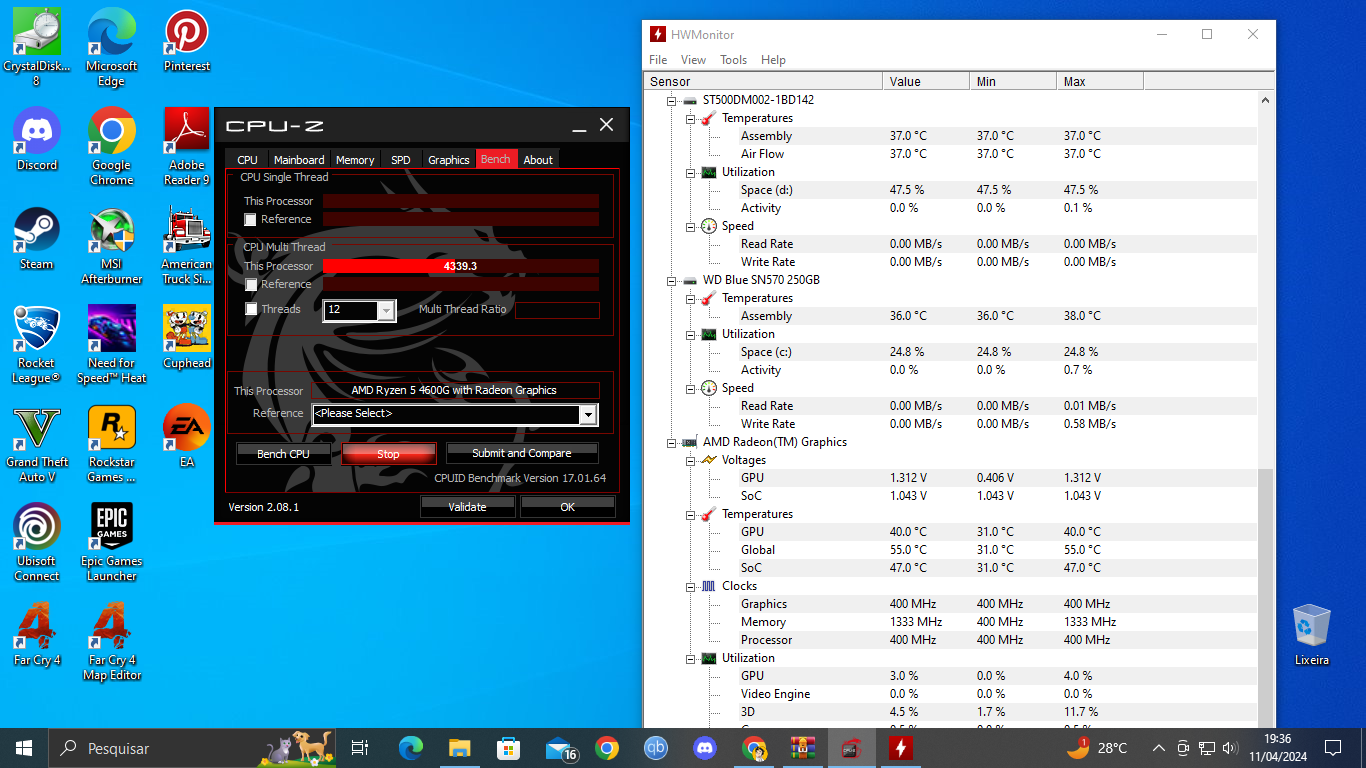The image size is (1366, 768).
Task: Open CrystalDiskInfo 8 desktop shortcut
Action: click(37, 47)
